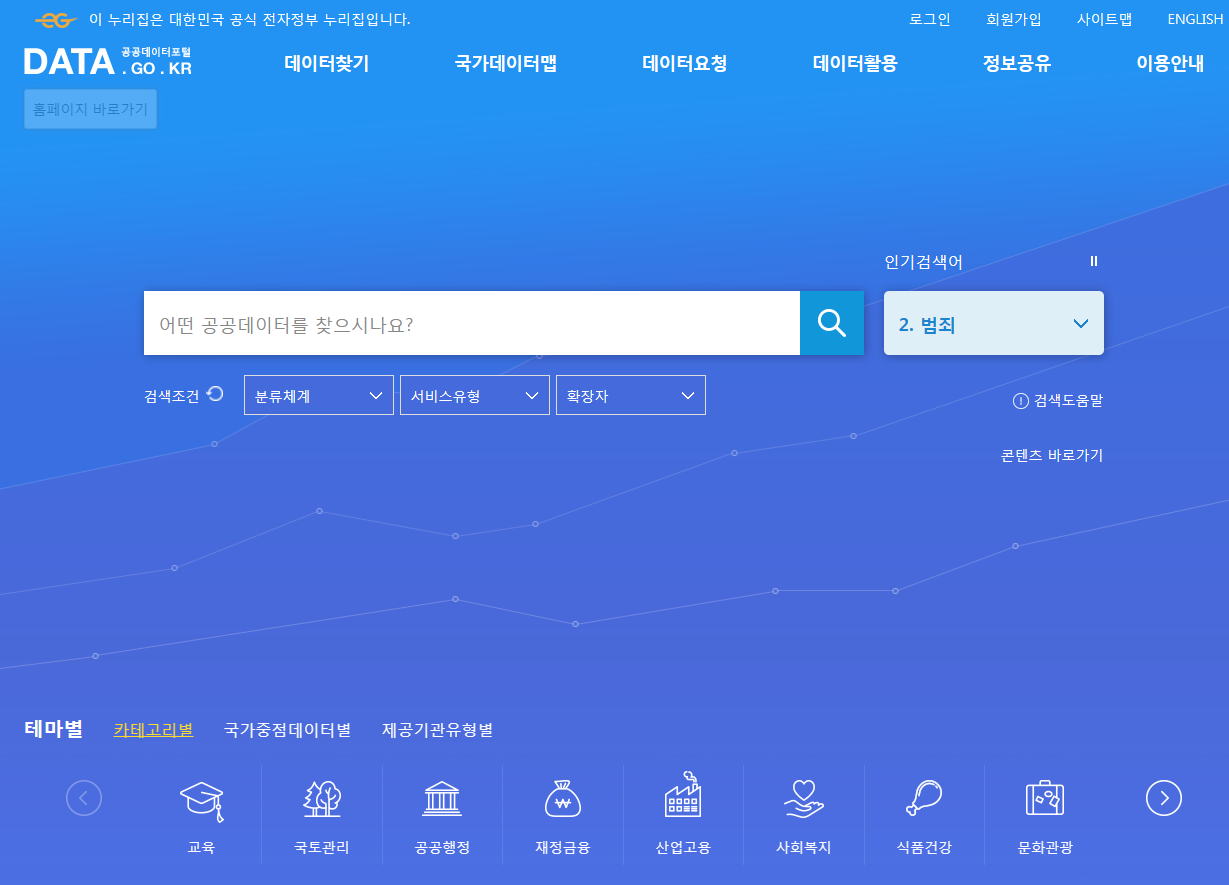Click the 홈페이지 바로가기 button
Screen dimensions: 1229x885
tap(91, 109)
